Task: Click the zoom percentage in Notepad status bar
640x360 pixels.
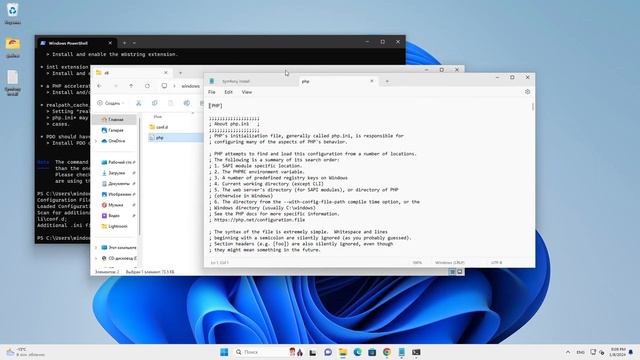Action: tap(417, 262)
